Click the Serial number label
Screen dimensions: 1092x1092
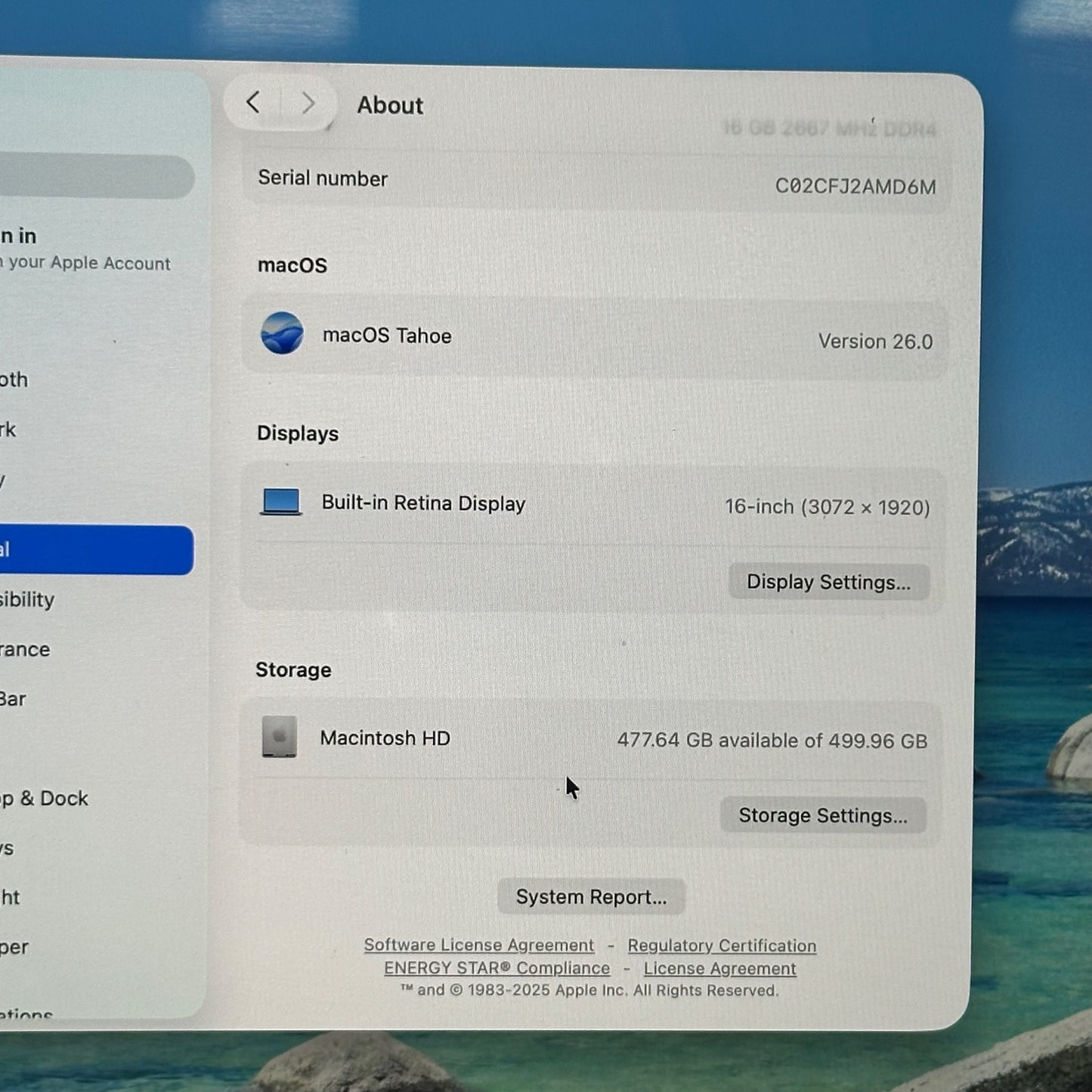point(323,178)
